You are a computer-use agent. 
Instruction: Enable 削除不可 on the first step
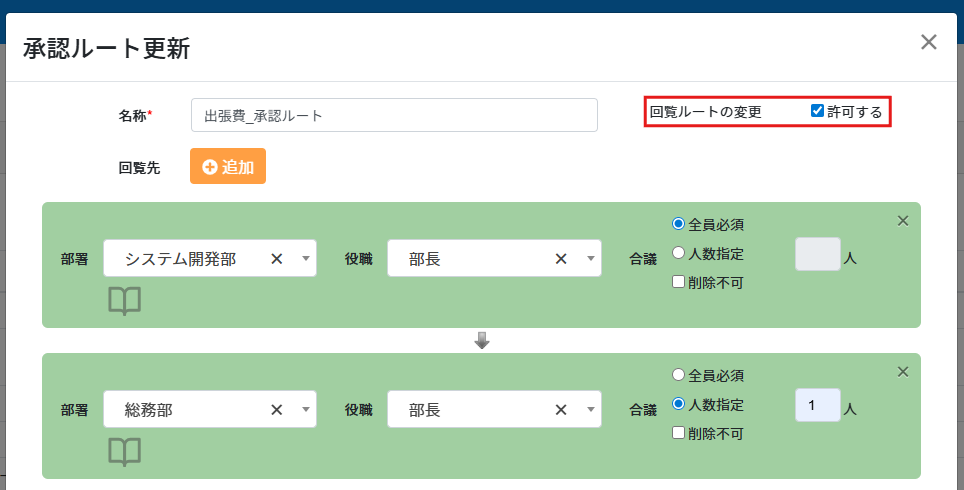pos(679,282)
